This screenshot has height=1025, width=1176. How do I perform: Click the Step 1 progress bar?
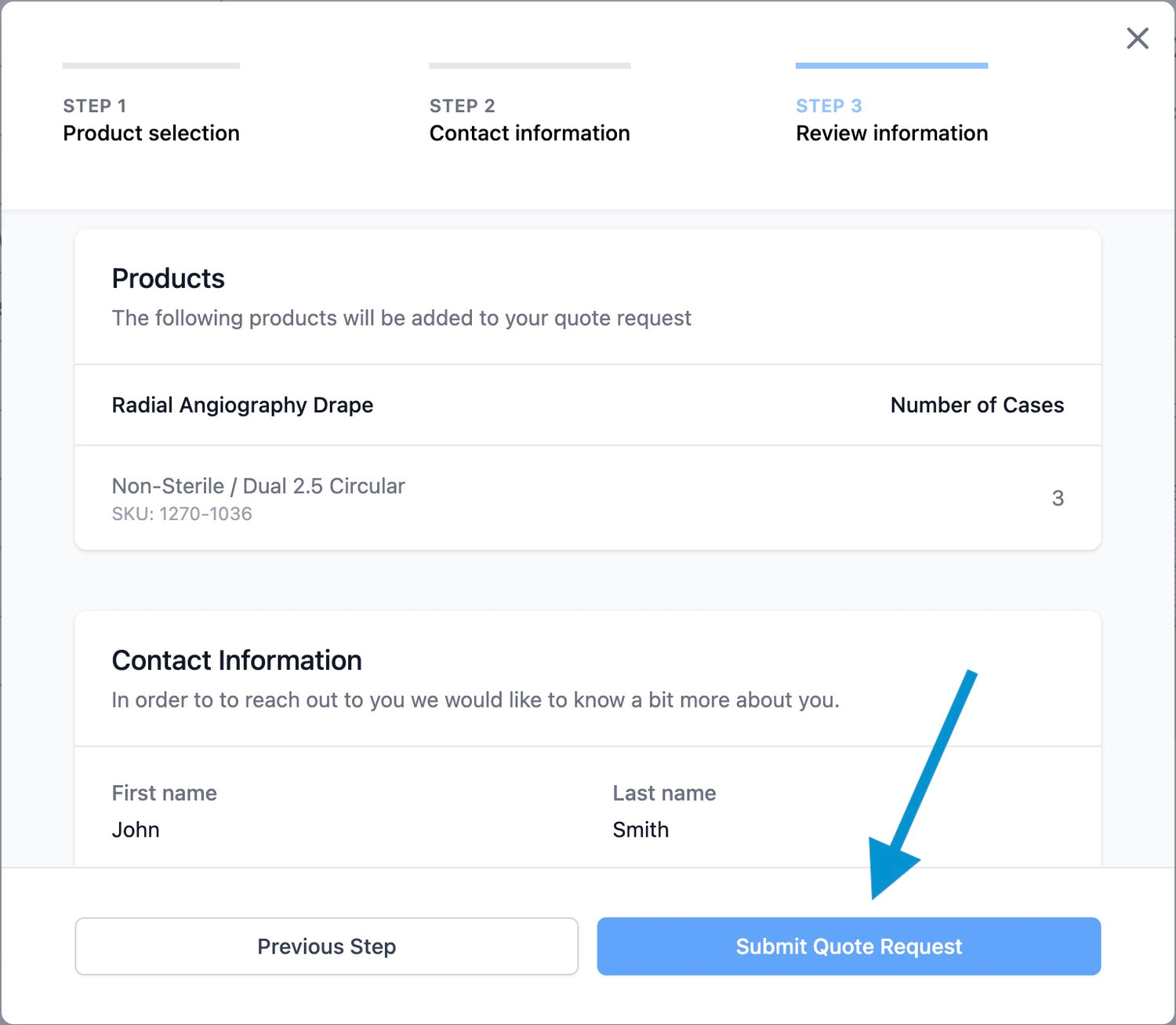point(151,66)
